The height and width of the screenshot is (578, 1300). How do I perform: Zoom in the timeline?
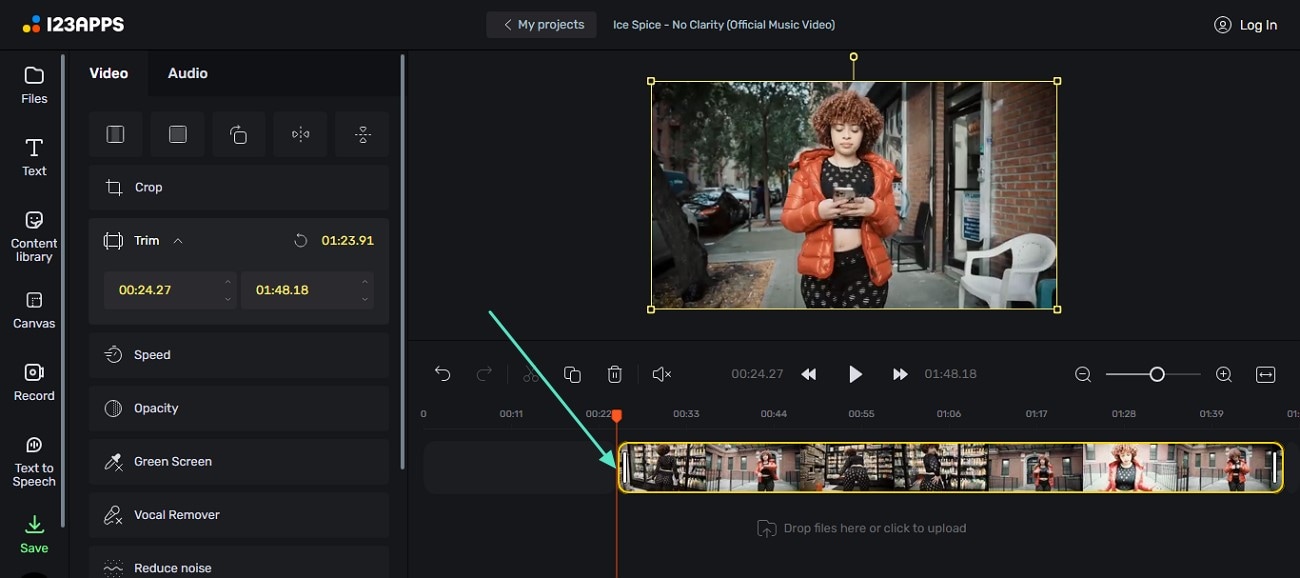(1223, 374)
